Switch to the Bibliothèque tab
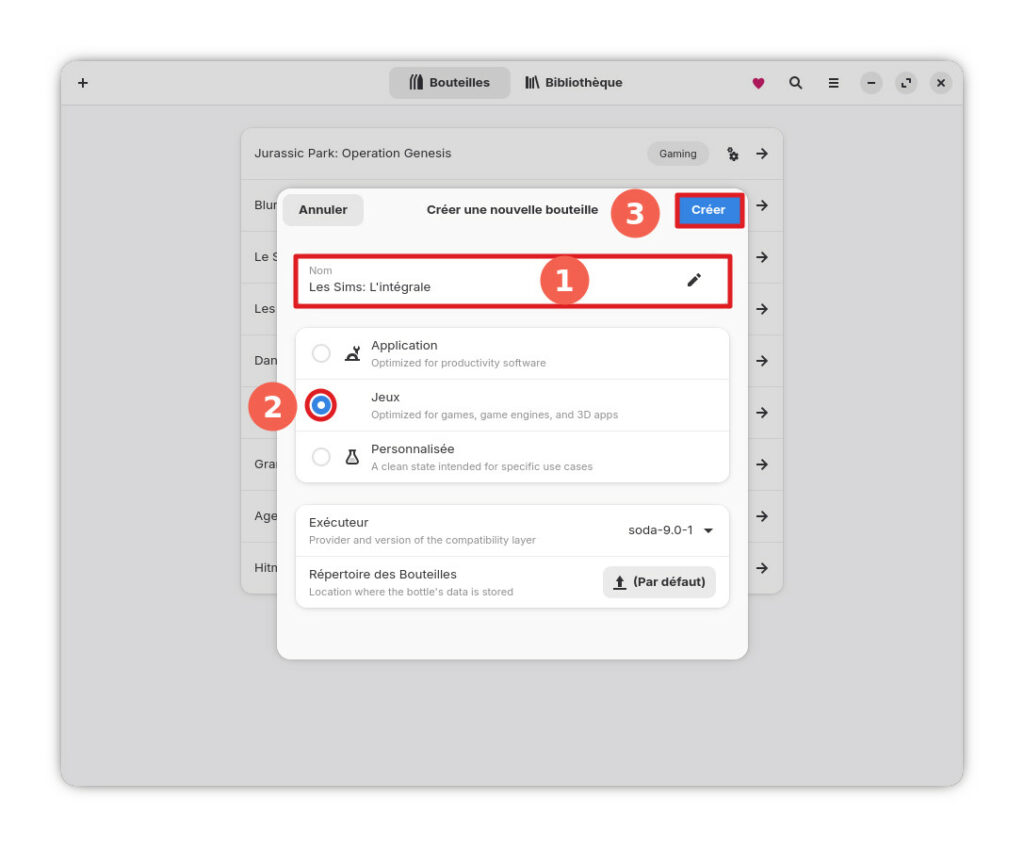This screenshot has height=847, width=1024. [x=573, y=83]
